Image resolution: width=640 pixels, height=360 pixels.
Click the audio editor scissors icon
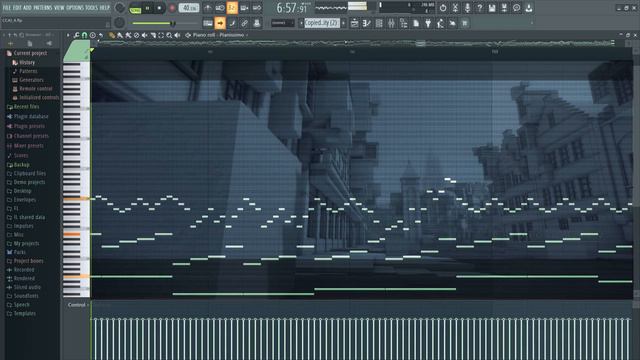coord(455,8)
